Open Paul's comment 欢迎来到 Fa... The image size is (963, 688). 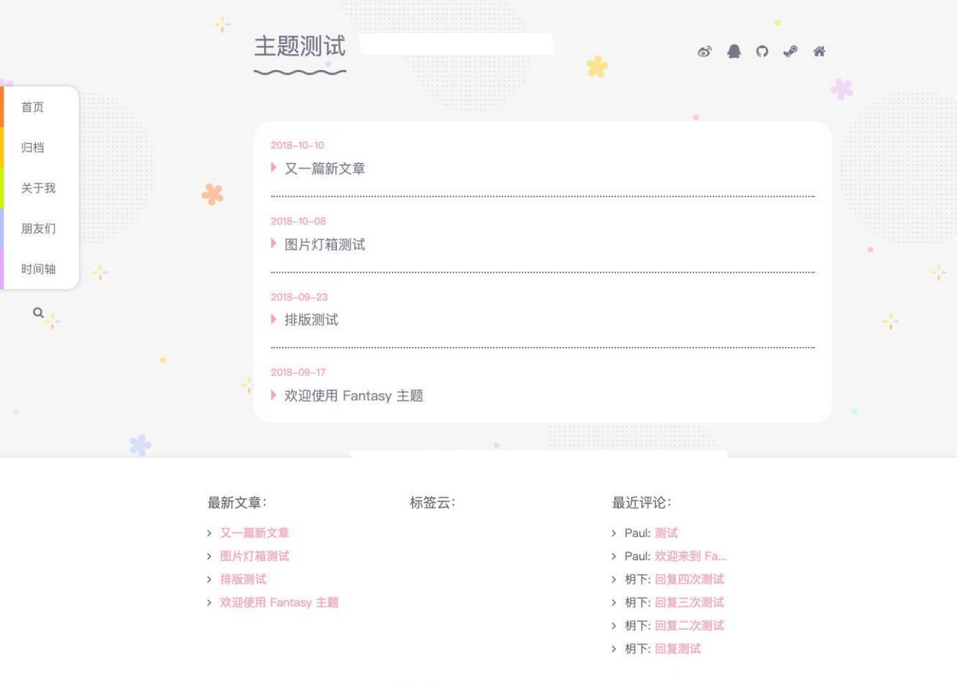pyautogui.click(x=690, y=557)
